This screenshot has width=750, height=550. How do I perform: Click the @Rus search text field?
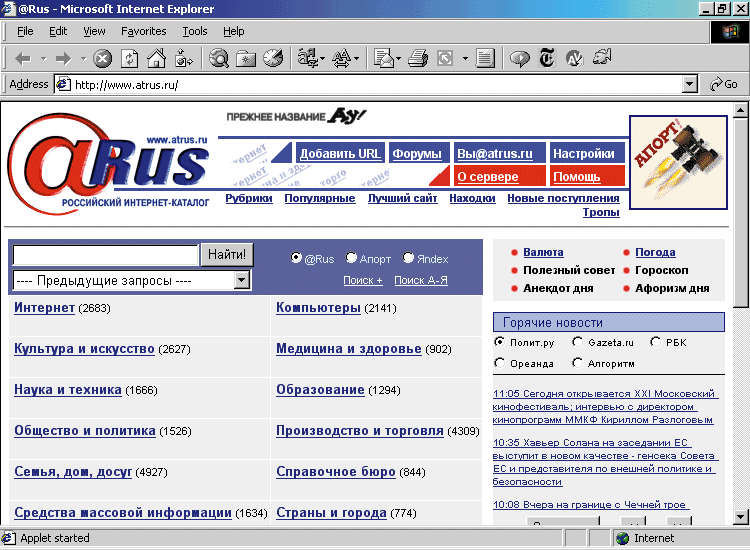coord(105,254)
